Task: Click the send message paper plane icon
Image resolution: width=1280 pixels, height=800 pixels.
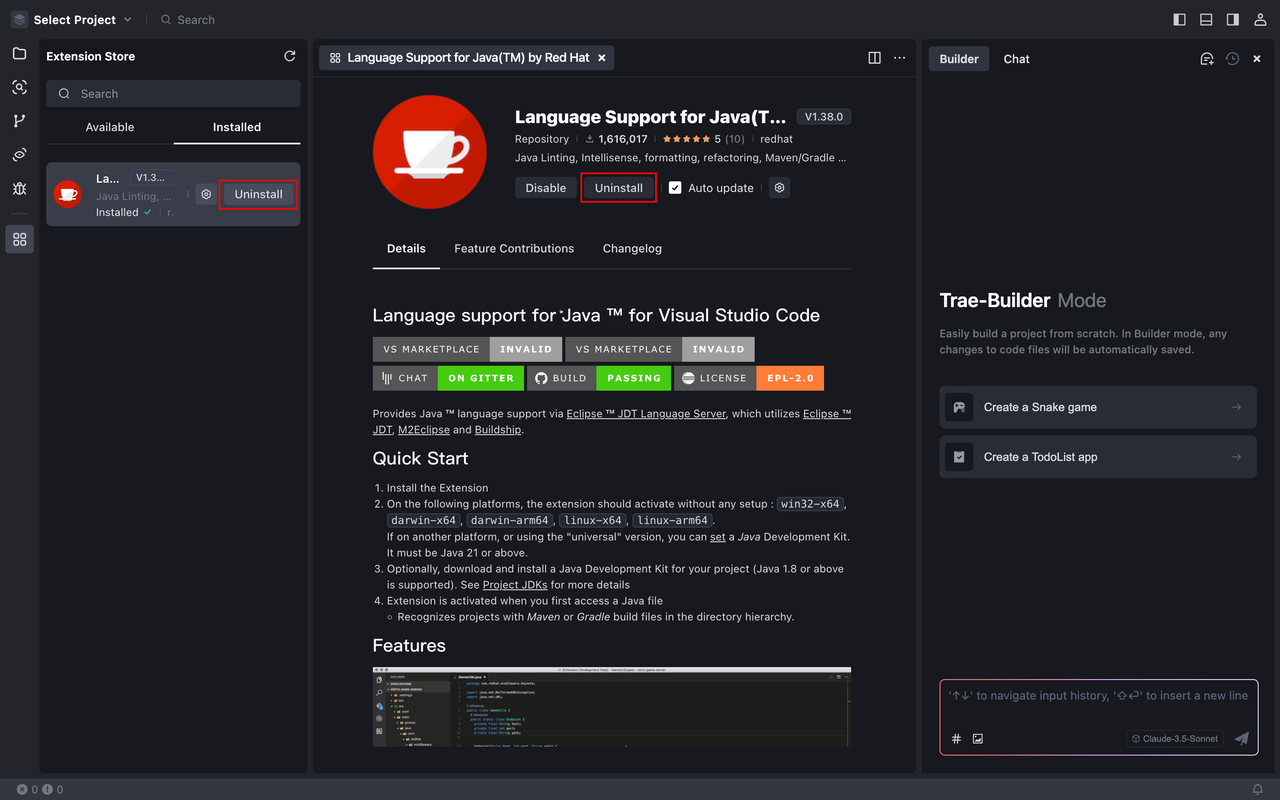Action: click(x=1242, y=739)
